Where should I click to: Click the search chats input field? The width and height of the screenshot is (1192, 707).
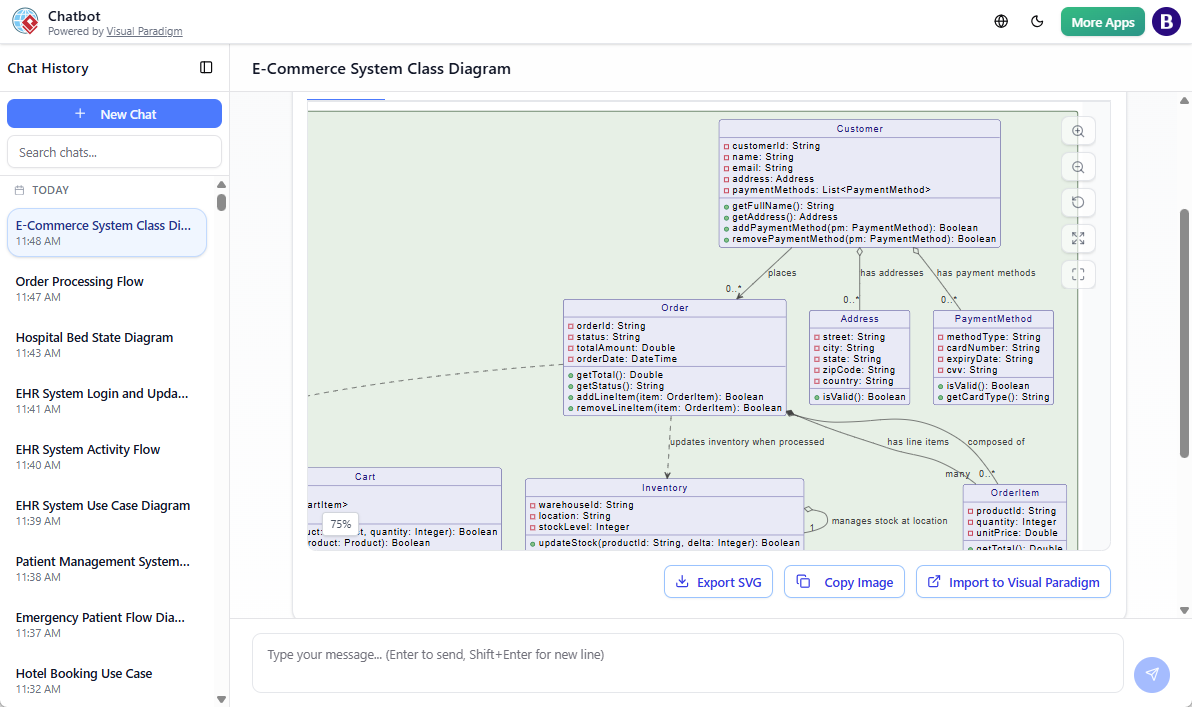click(x=114, y=151)
